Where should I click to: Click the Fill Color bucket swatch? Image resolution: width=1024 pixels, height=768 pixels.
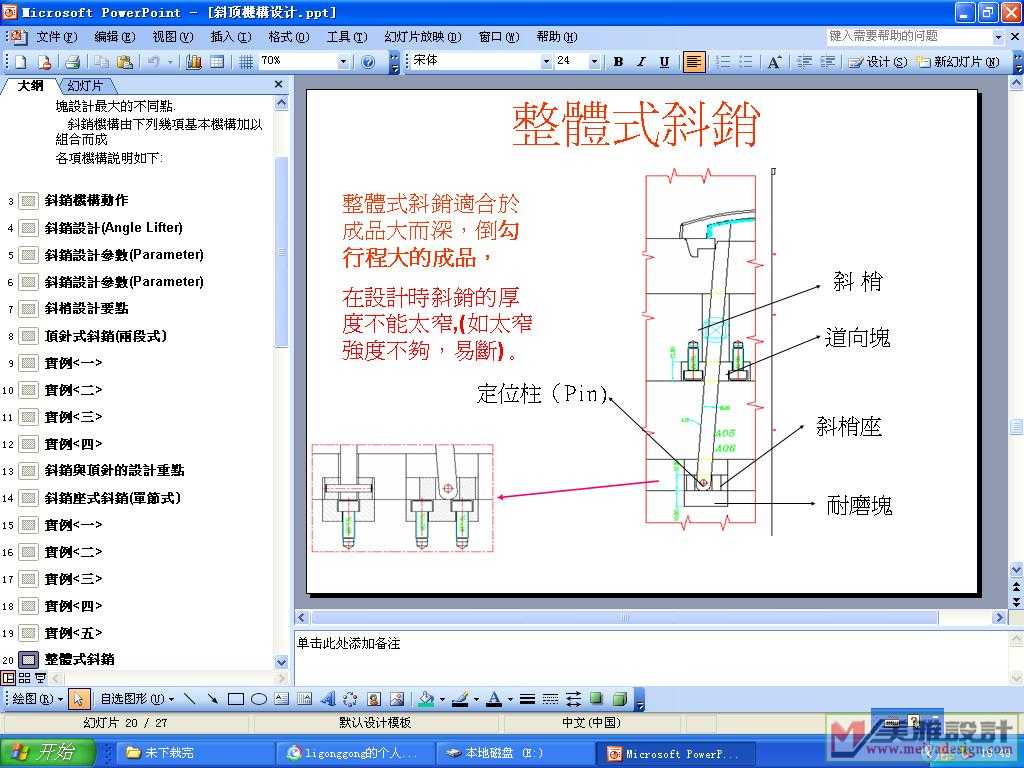click(x=426, y=699)
